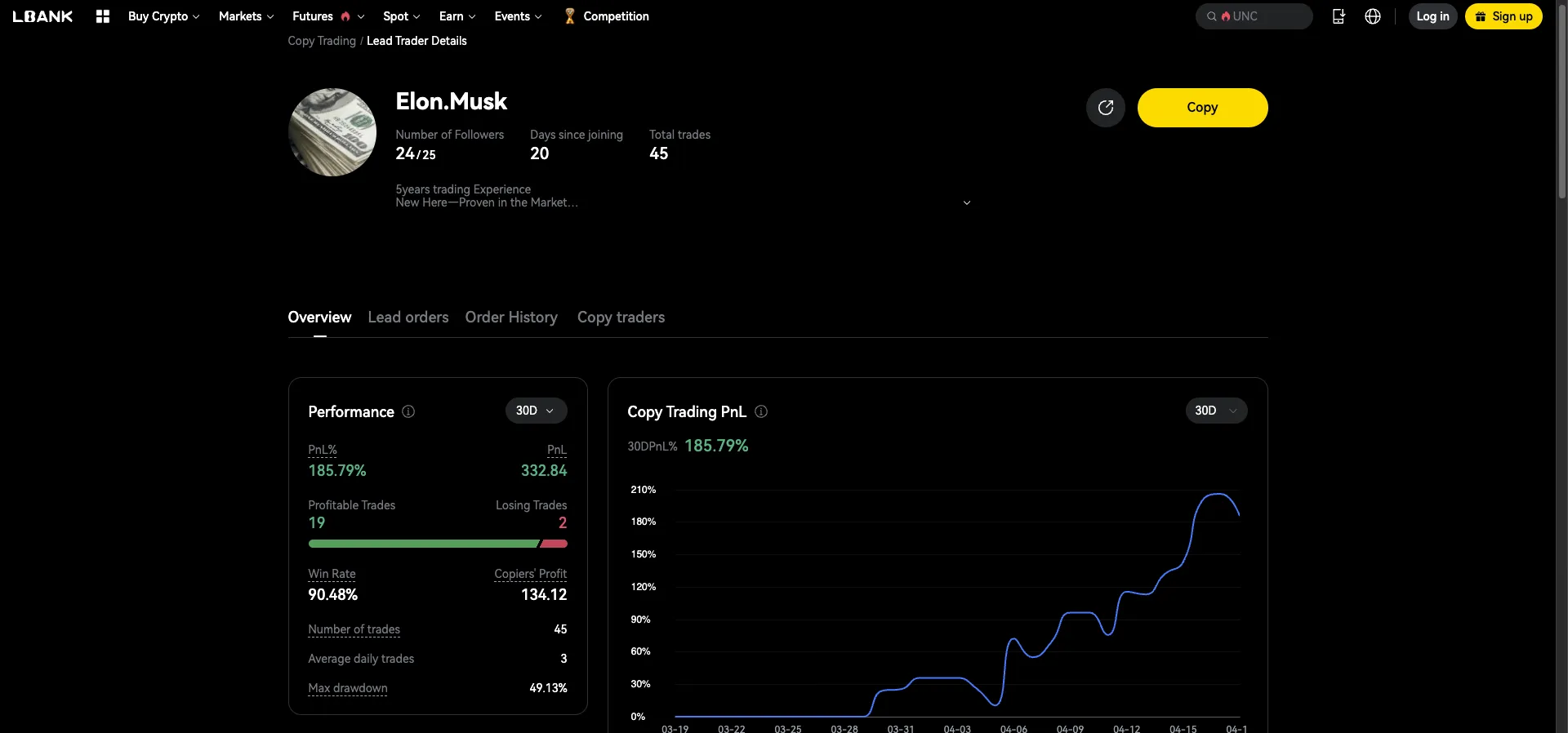Click the app download icon
1568x733 pixels.
pos(1338,16)
